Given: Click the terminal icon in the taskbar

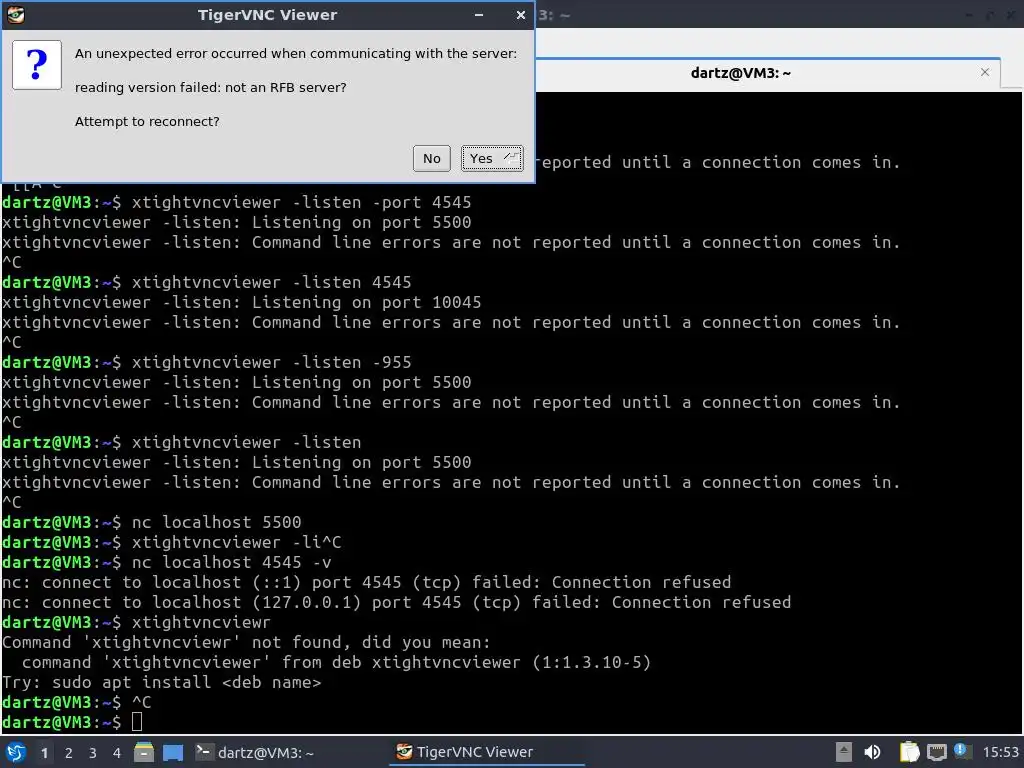Looking at the screenshot, I should click(203, 752).
